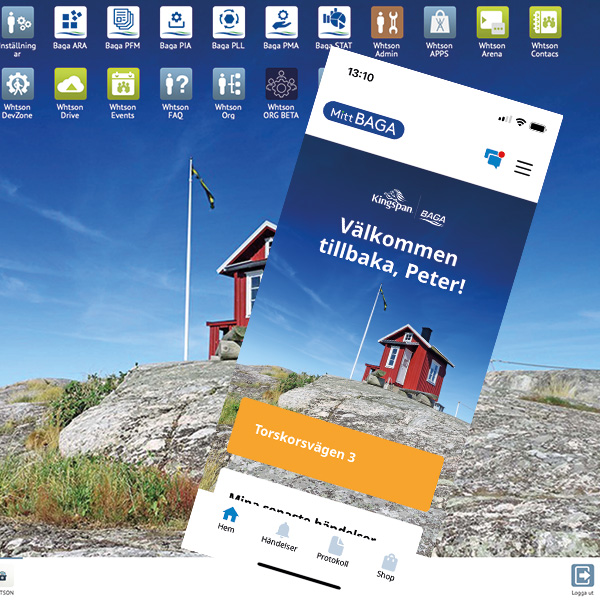Open Baga PMA app

282,23
